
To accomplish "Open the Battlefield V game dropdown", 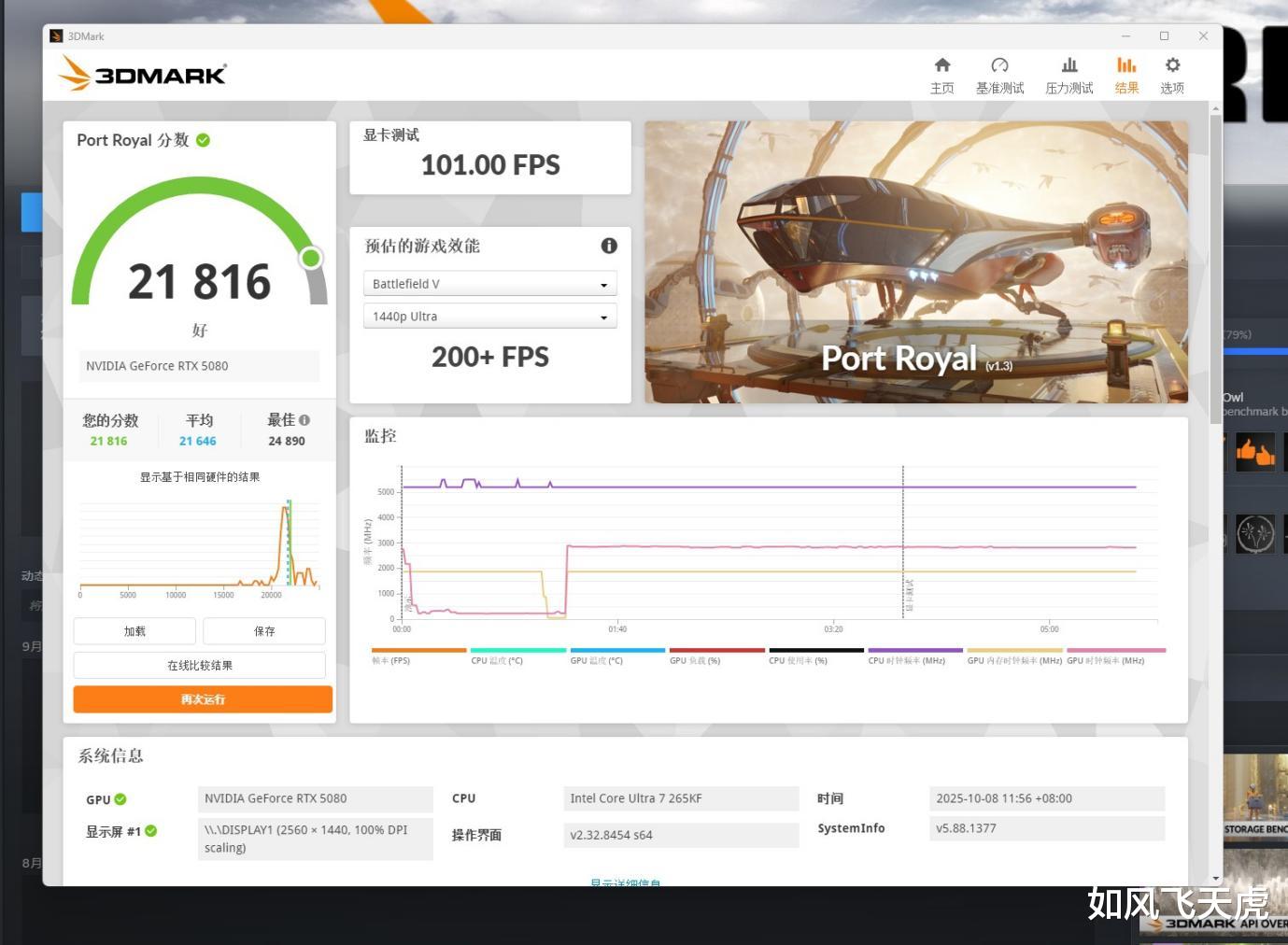I will [x=490, y=284].
